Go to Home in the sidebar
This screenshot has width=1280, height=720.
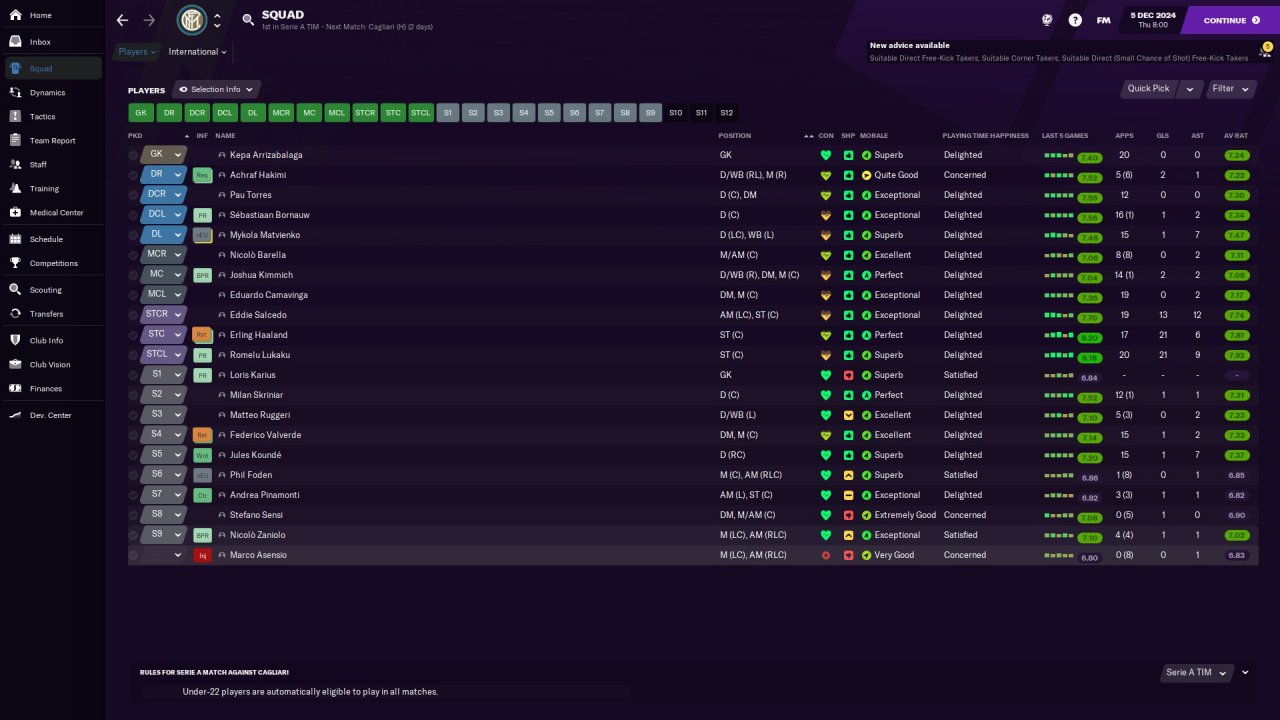(53, 16)
